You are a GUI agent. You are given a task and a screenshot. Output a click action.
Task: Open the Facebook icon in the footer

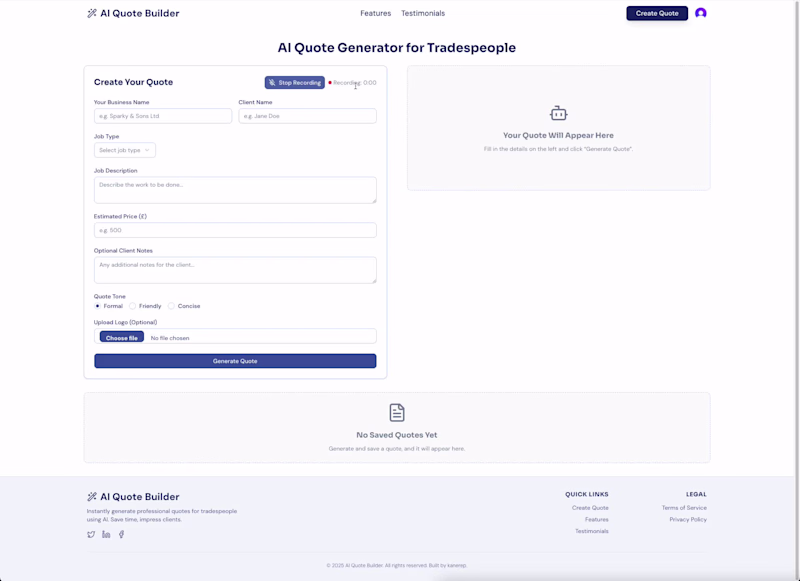click(121, 534)
